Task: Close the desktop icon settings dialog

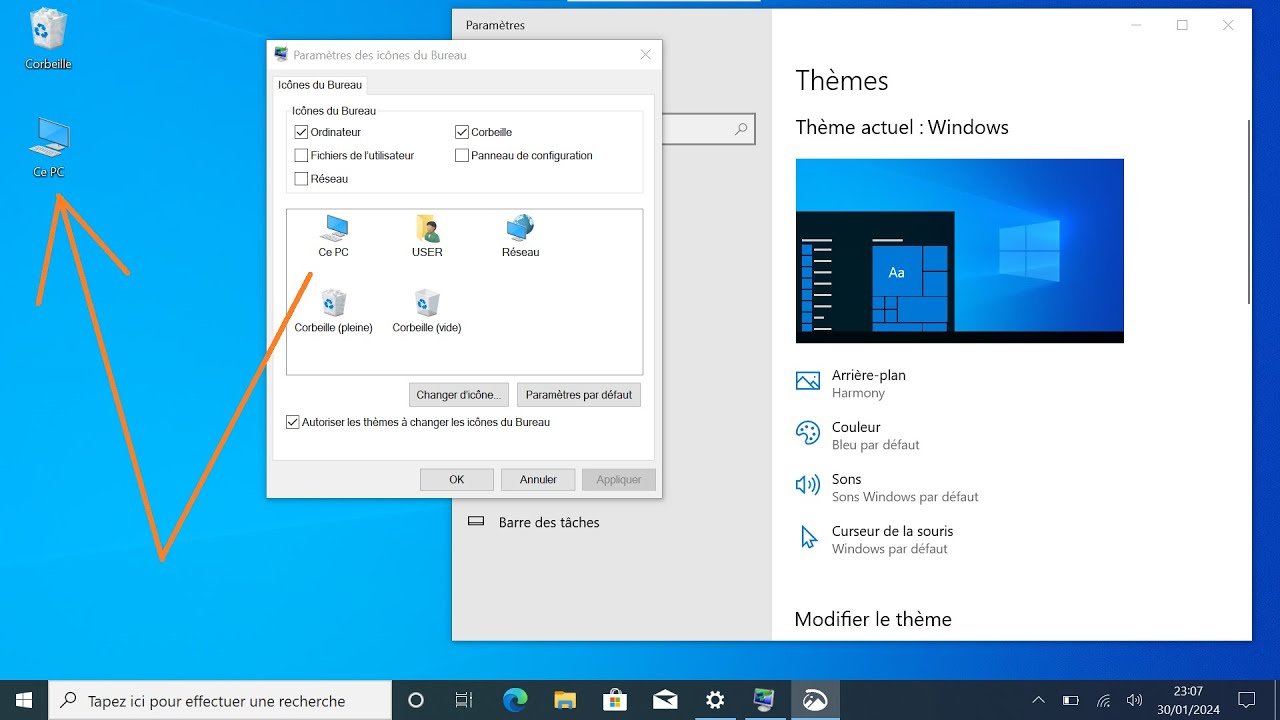Action: (x=645, y=55)
